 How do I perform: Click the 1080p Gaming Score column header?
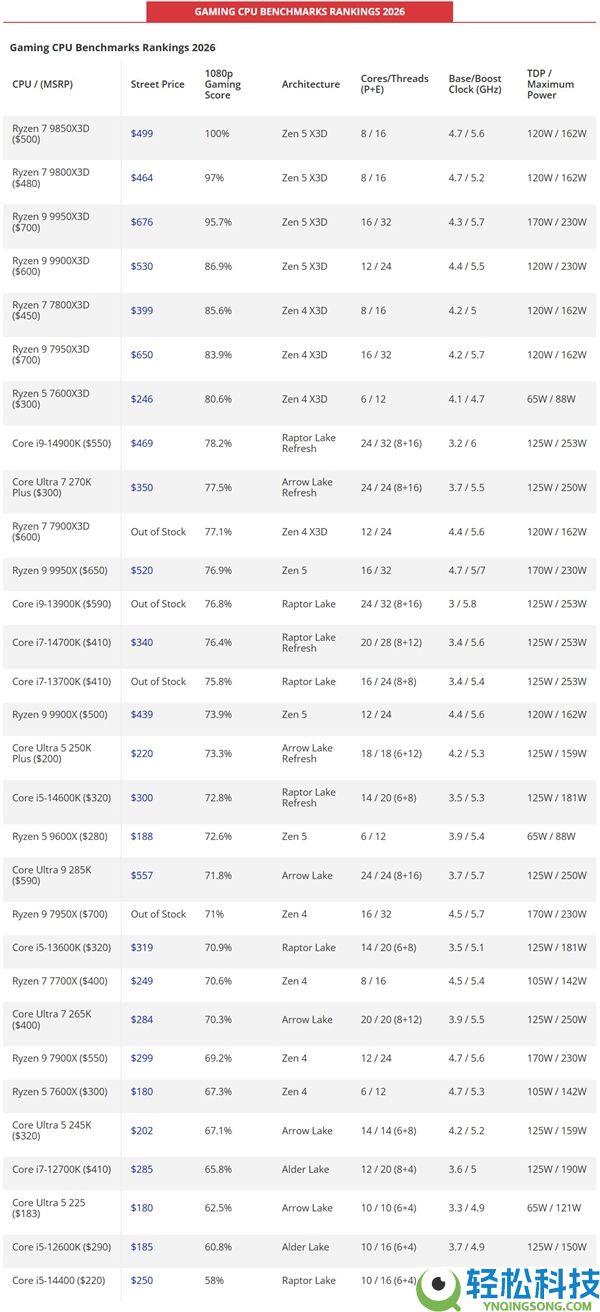pyautogui.click(x=223, y=85)
